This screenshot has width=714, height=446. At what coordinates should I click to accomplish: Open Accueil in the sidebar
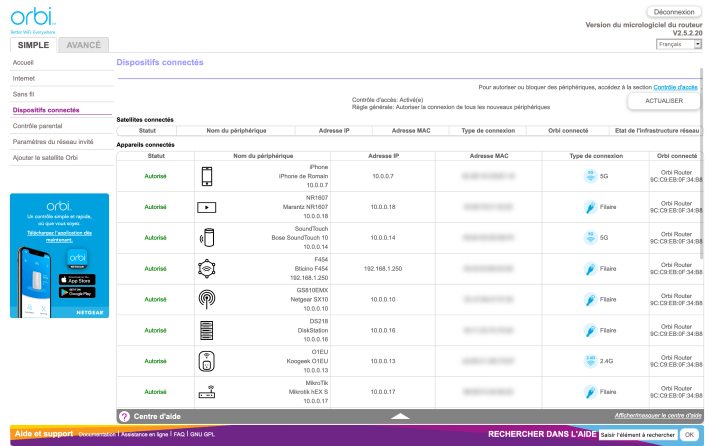[23, 62]
